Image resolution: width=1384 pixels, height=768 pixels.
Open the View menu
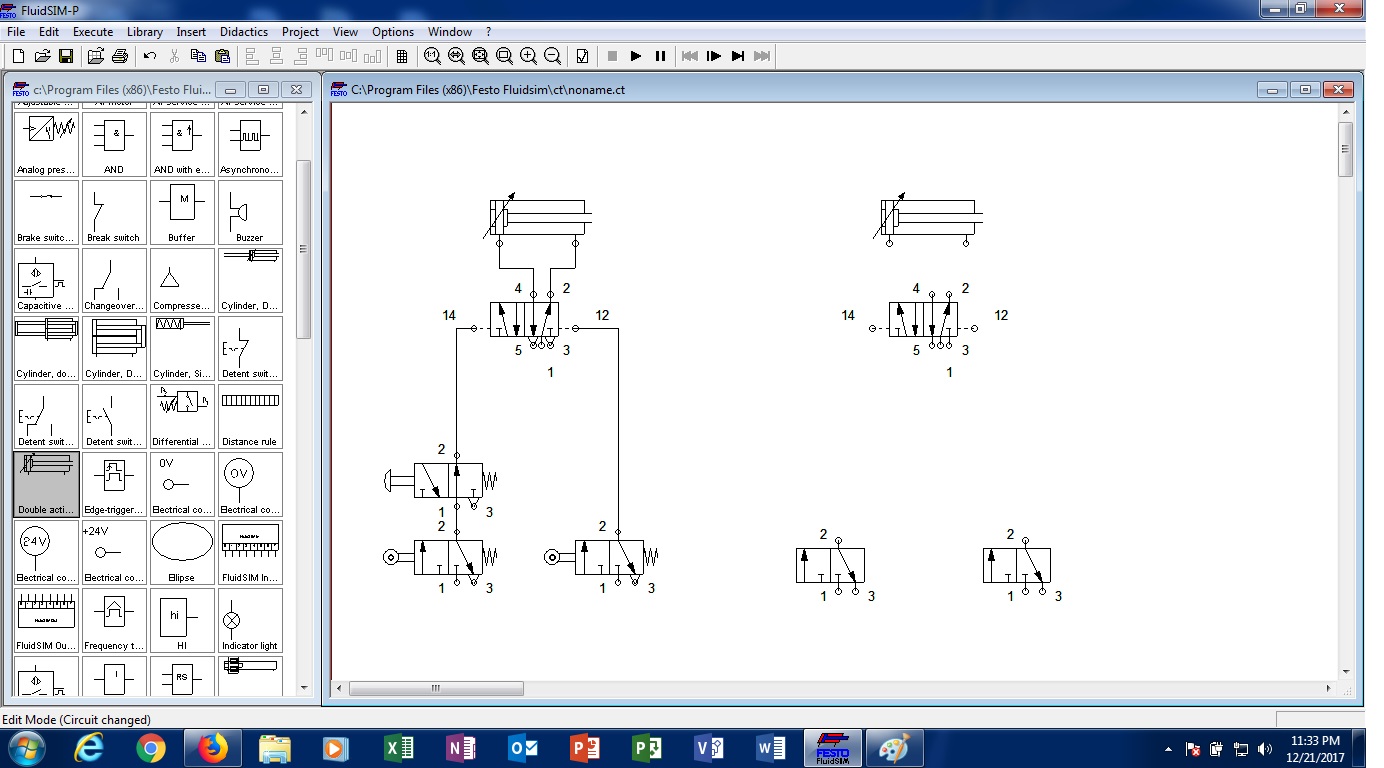click(x=345, y=32)
